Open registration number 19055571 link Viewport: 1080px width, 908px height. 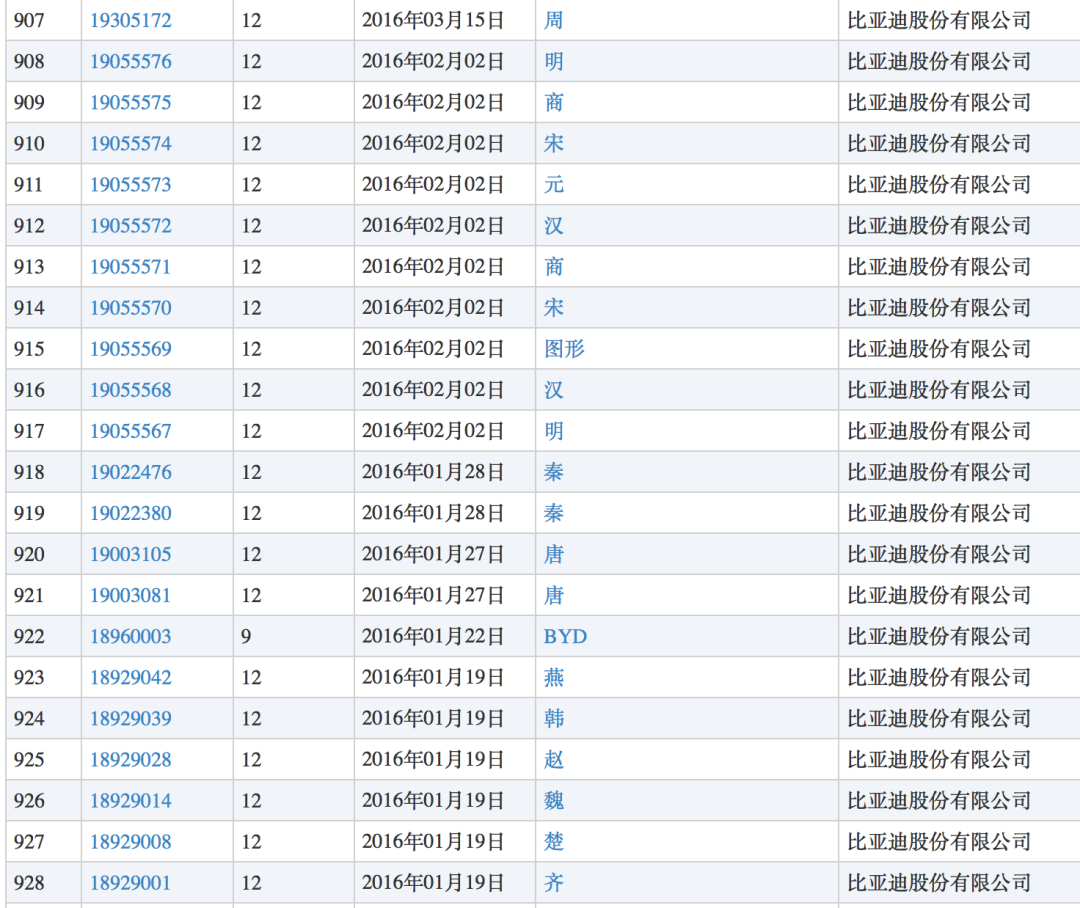pyautogui.click(x=131, y=267)
